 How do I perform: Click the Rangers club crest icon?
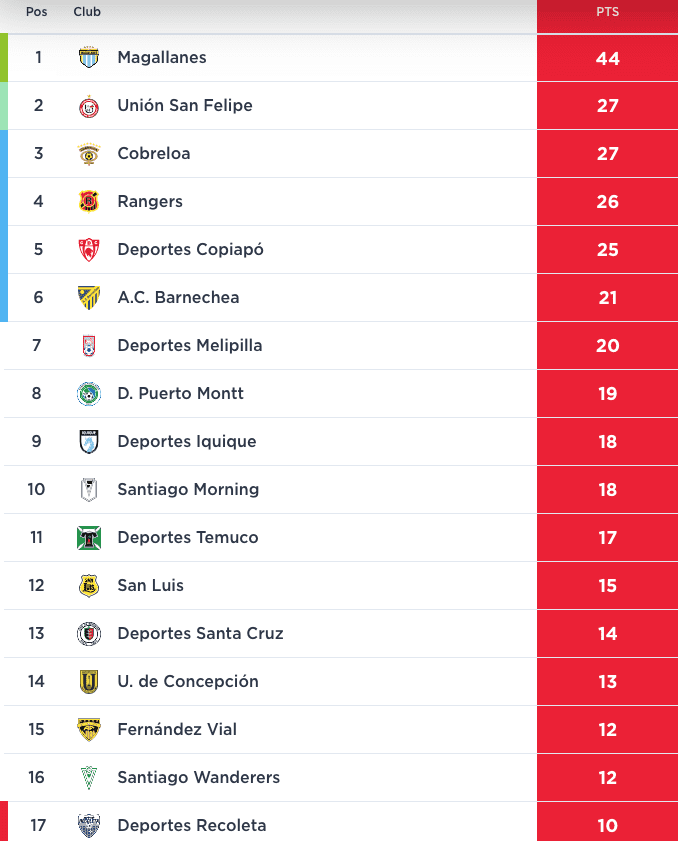89,202
